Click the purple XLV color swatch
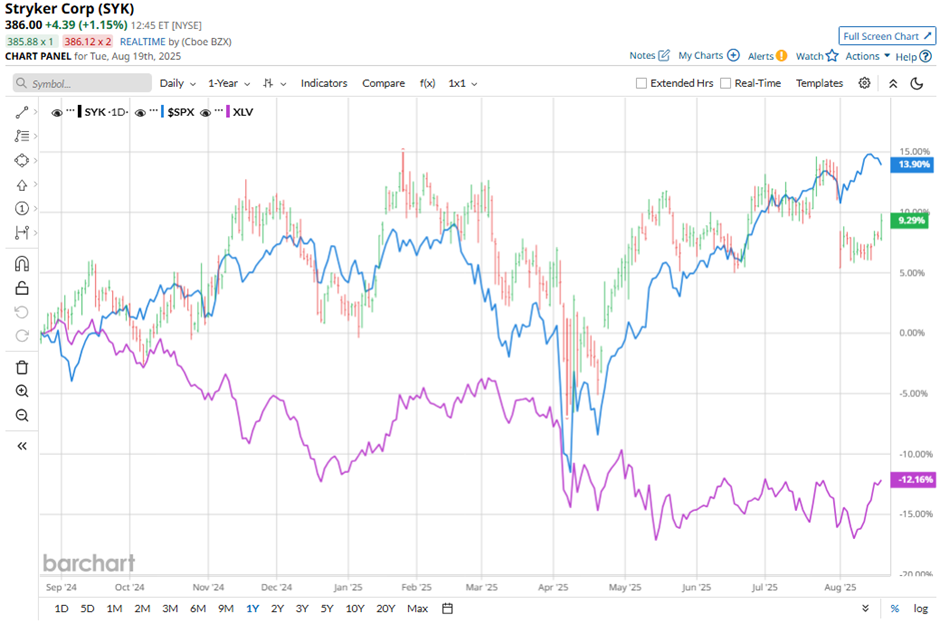Viewport: 940px width, 623px height. [228, 112]
